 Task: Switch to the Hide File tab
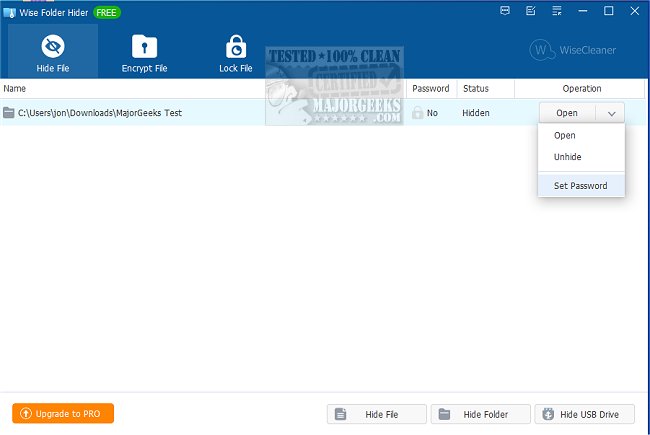[x=53, y=51]
